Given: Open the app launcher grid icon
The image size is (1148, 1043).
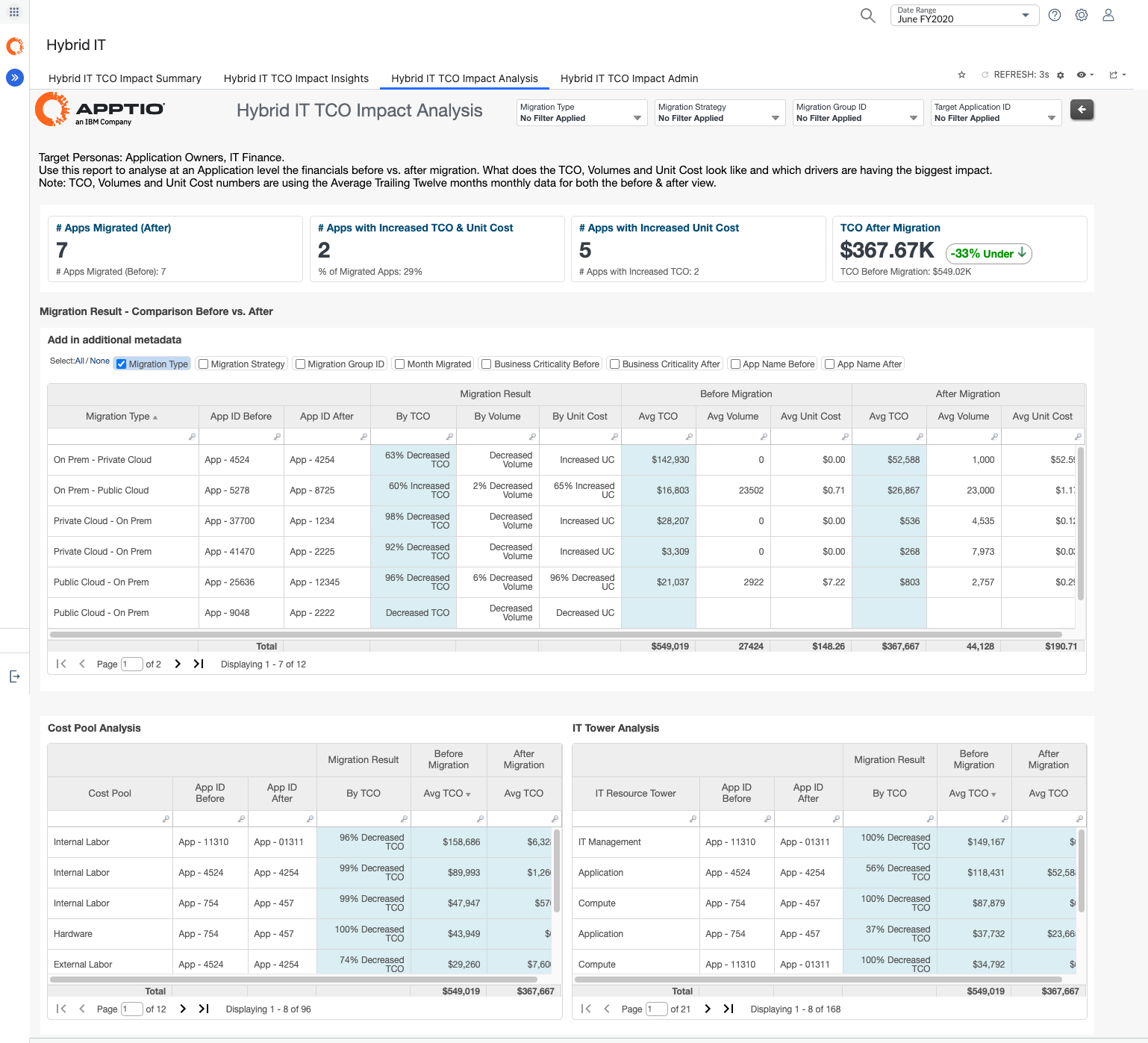Looking at the screenshot, I should point(14,12).
